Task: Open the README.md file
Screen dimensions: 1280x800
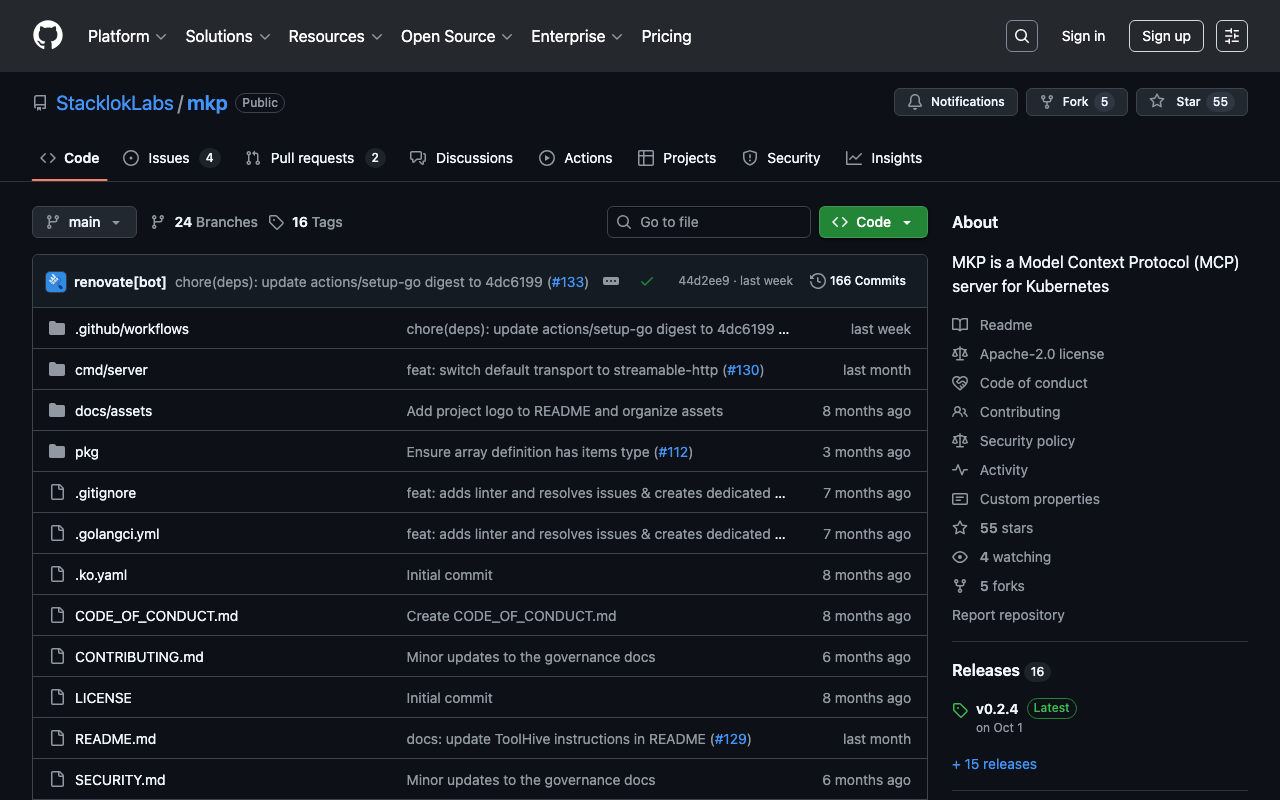Action: point(115,739)
